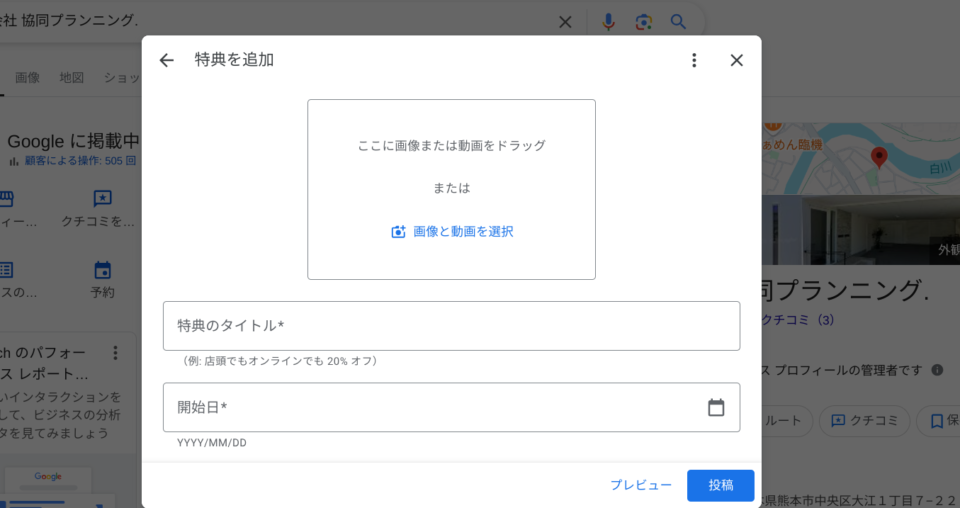
Task: Click the 画像と動画を選択 link
Action: [463, 231]
